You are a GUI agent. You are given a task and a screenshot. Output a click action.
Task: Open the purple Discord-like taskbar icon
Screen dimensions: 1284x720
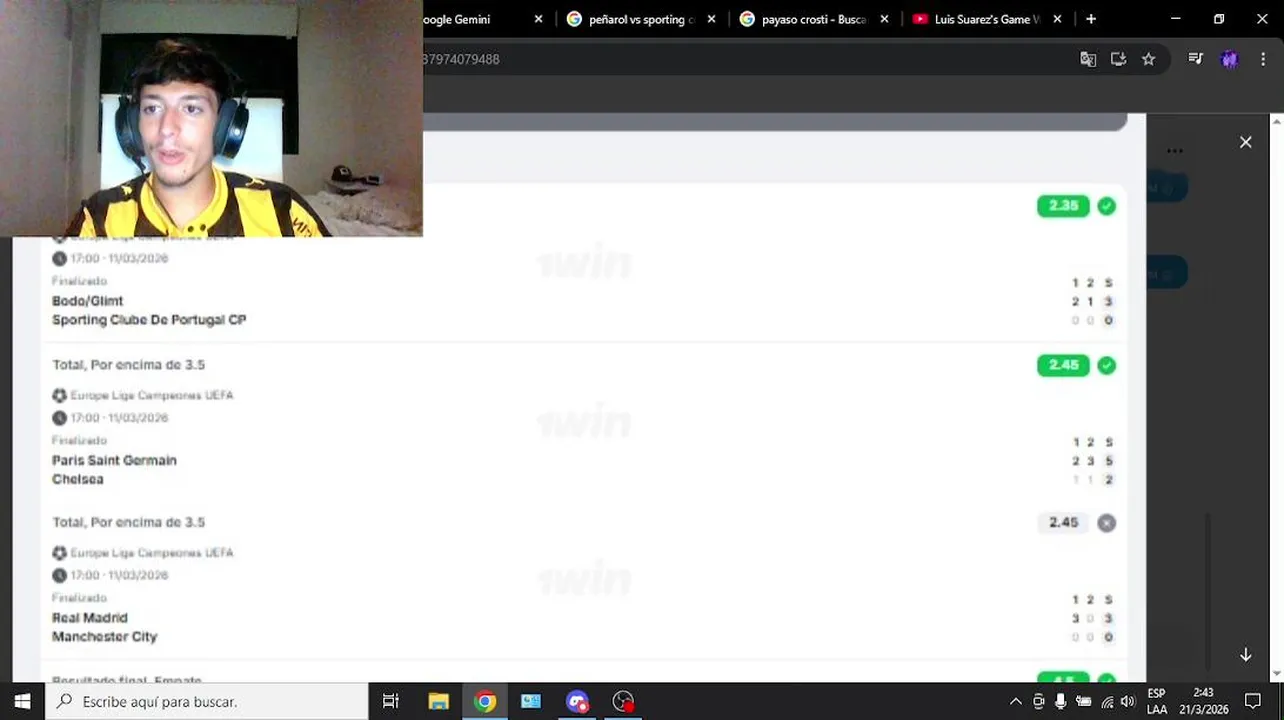click(578, 701)
